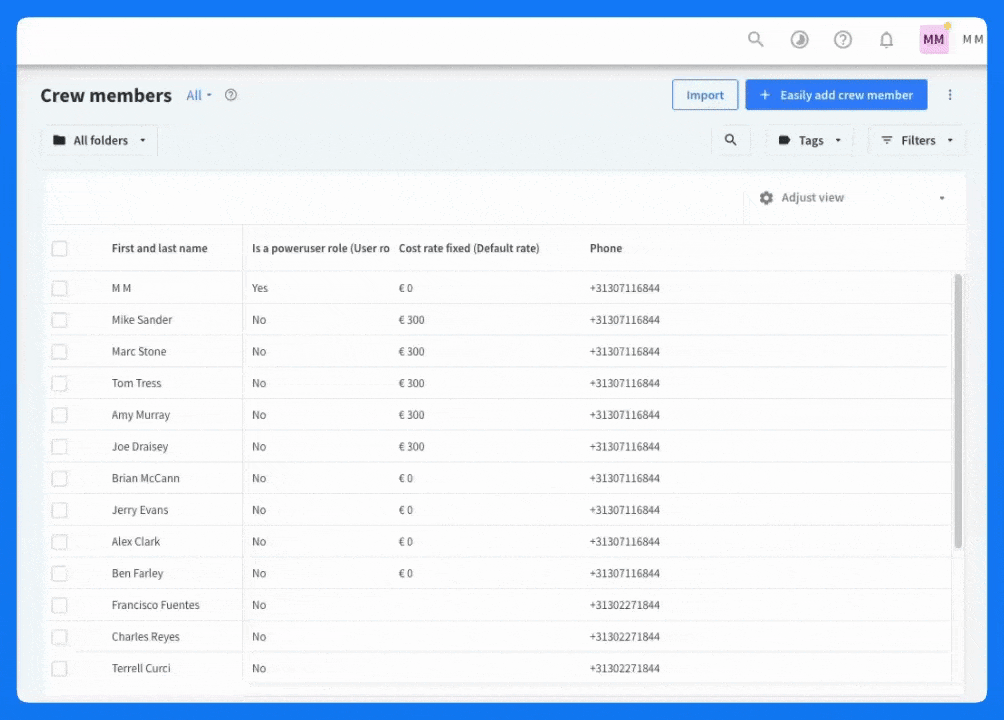Image resolution: width=1004 pixels, height=720 pixels.
Task: Open crew member Ben Farley
Action: coord(137,573)
